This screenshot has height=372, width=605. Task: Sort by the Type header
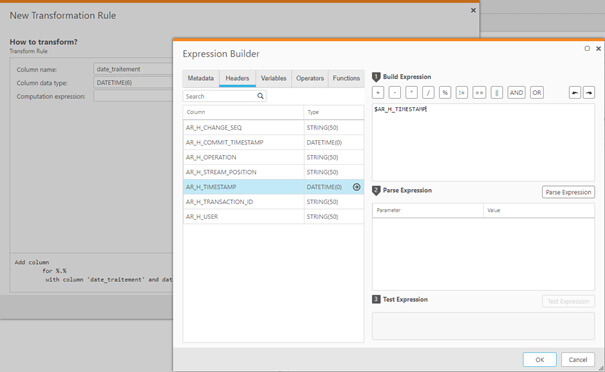click(x=334, y=112)
